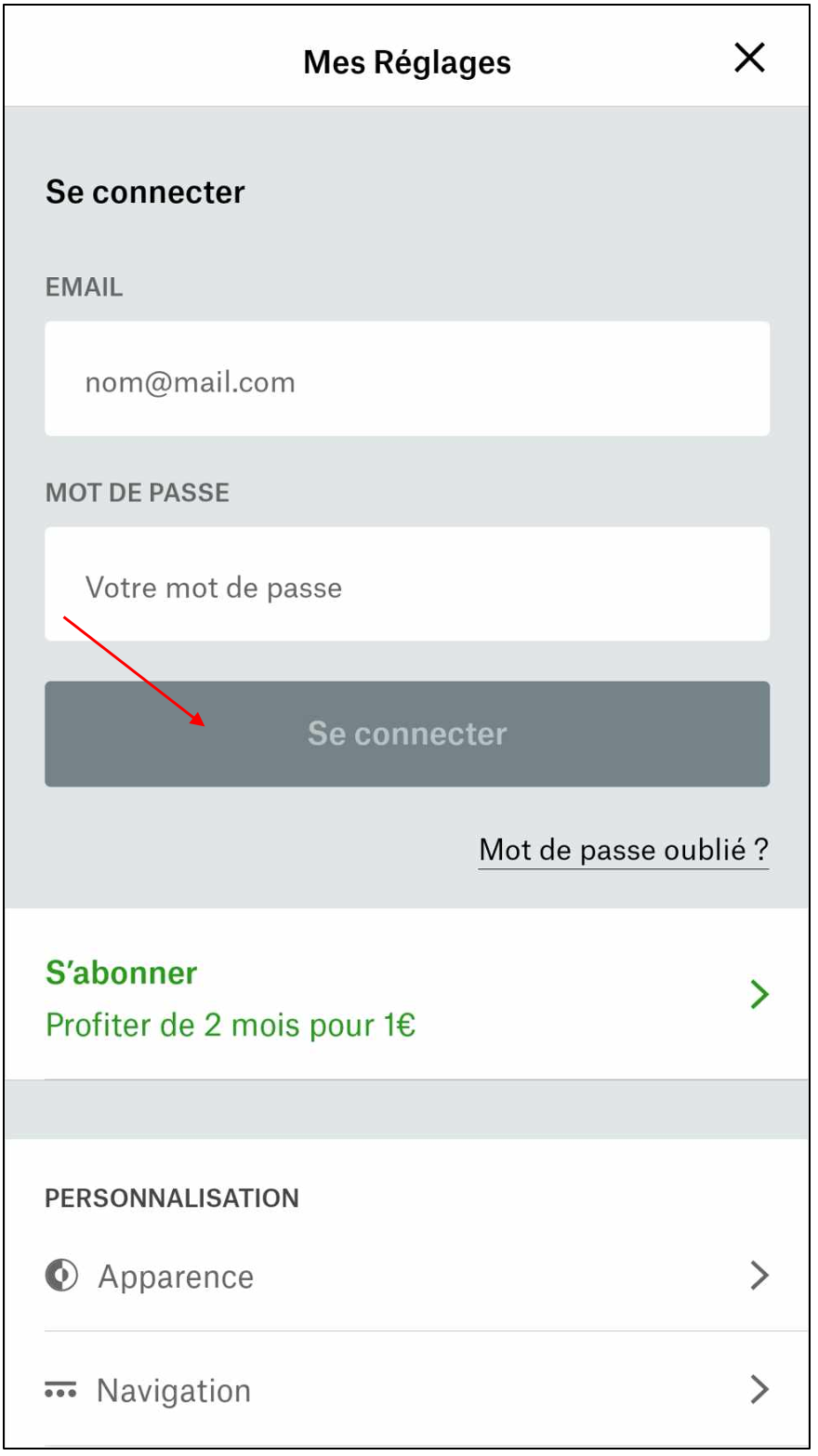
Task: Focus the Votre mot de passe field
Action: pos(407,584)
